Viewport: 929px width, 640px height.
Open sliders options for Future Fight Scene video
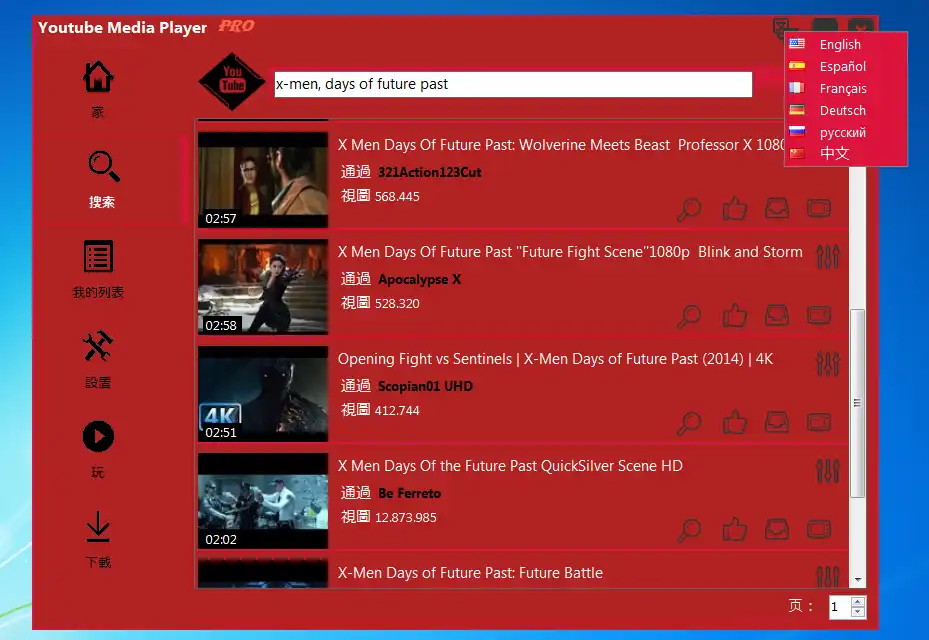coord(828,257)
